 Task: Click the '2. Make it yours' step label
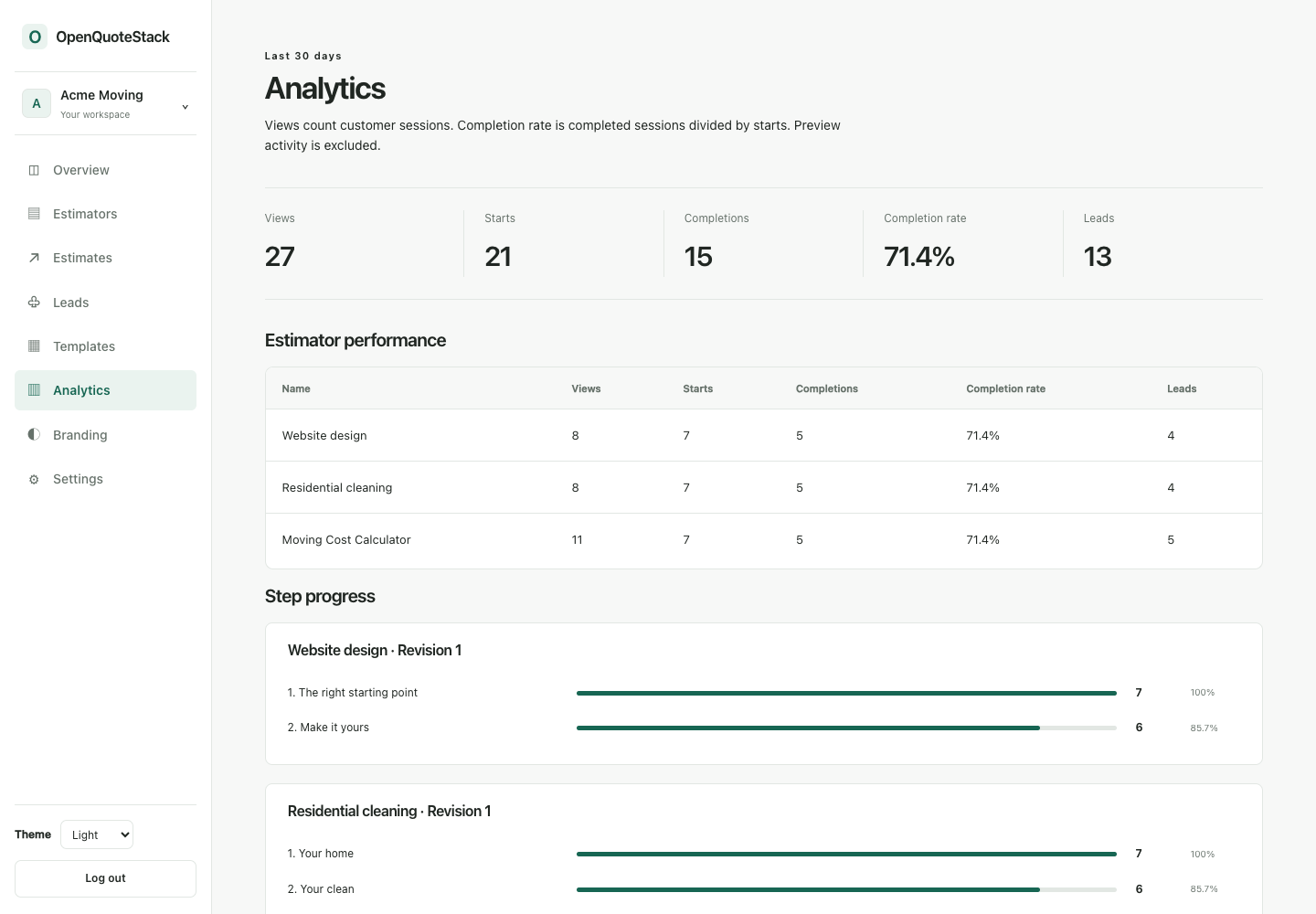tap(328, 728)
